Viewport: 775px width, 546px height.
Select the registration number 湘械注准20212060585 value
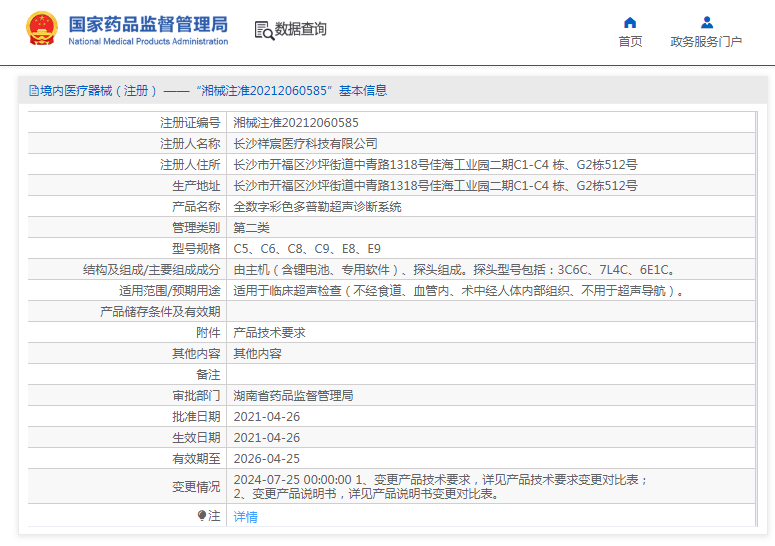click(x=296, y=123)
